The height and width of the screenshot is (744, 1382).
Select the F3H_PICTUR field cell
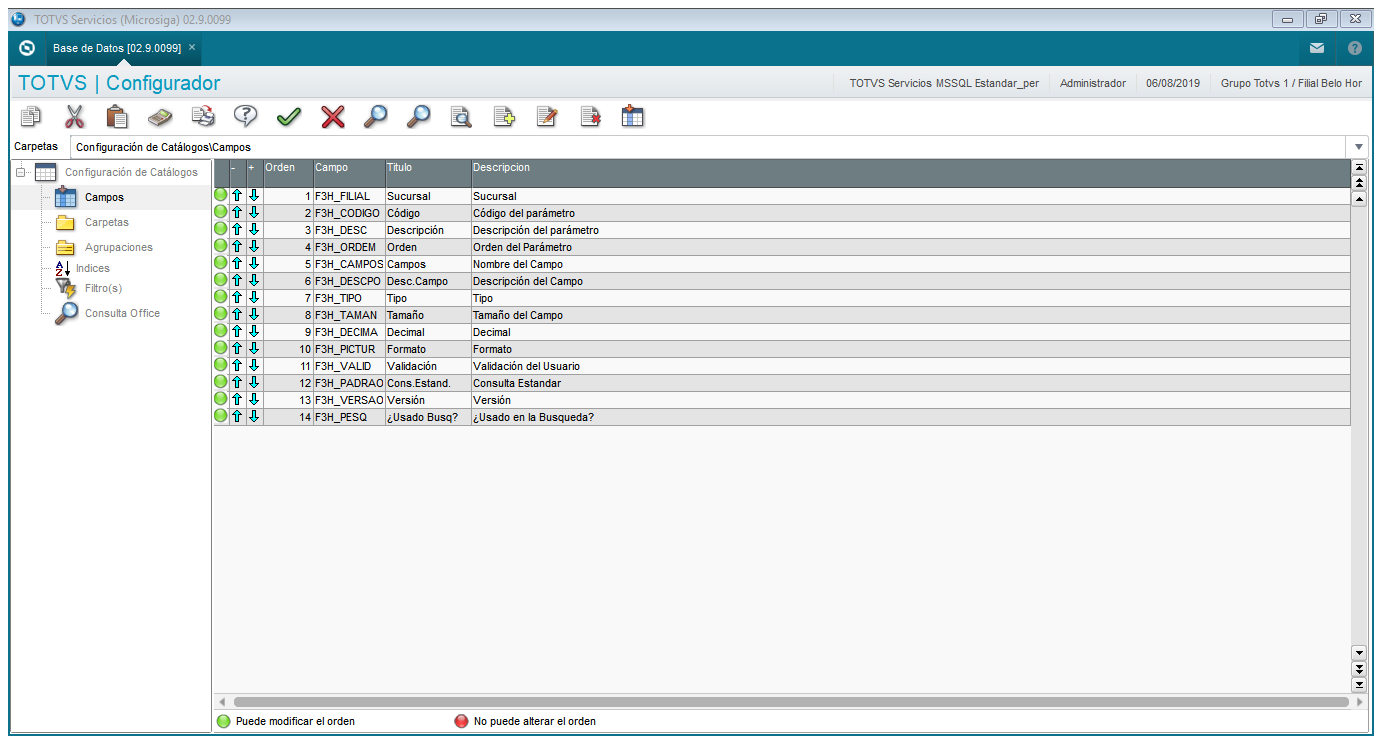tap(349, 349)
